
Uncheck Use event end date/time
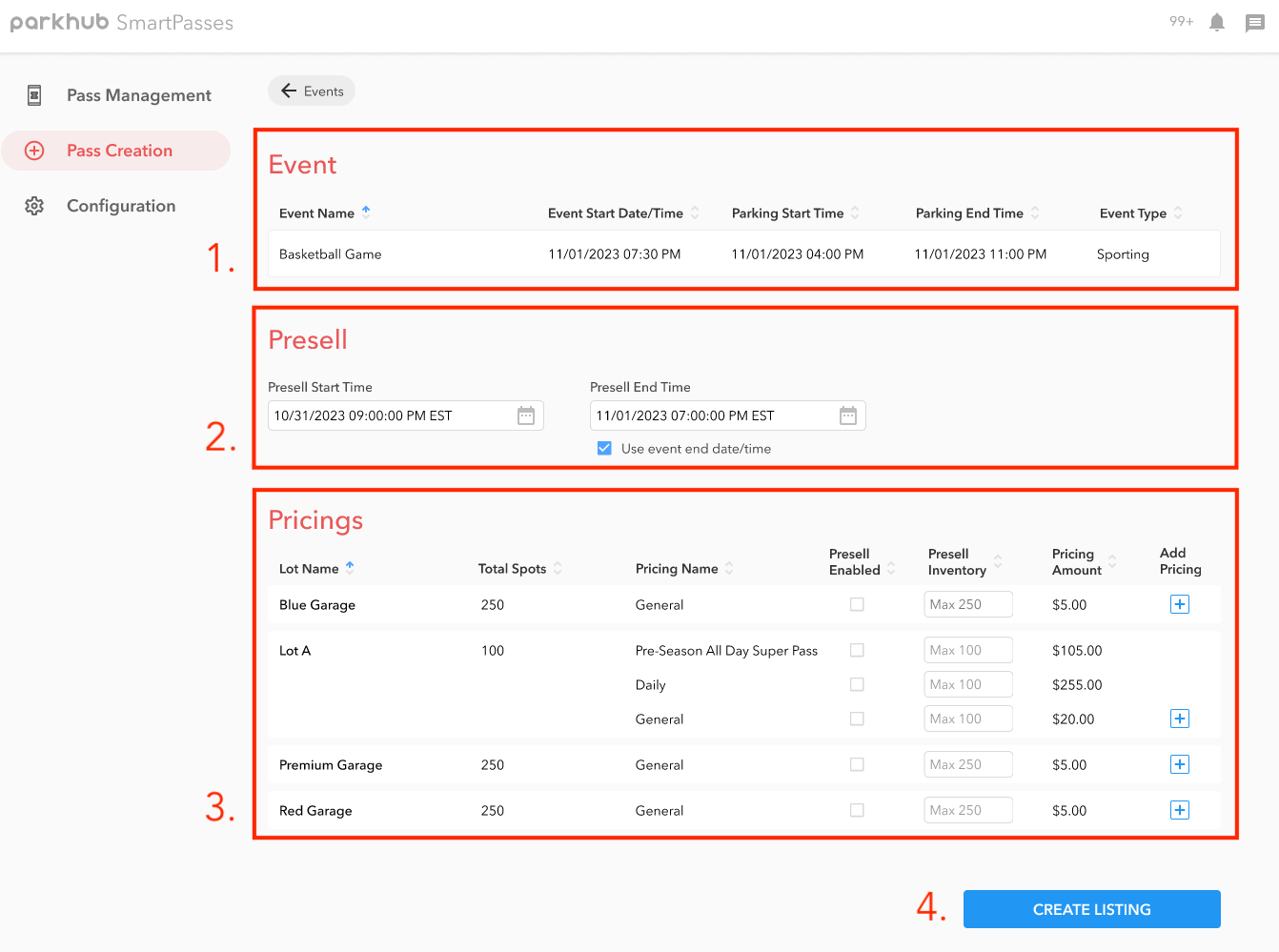pyautogui.click(x=604, y=448)
